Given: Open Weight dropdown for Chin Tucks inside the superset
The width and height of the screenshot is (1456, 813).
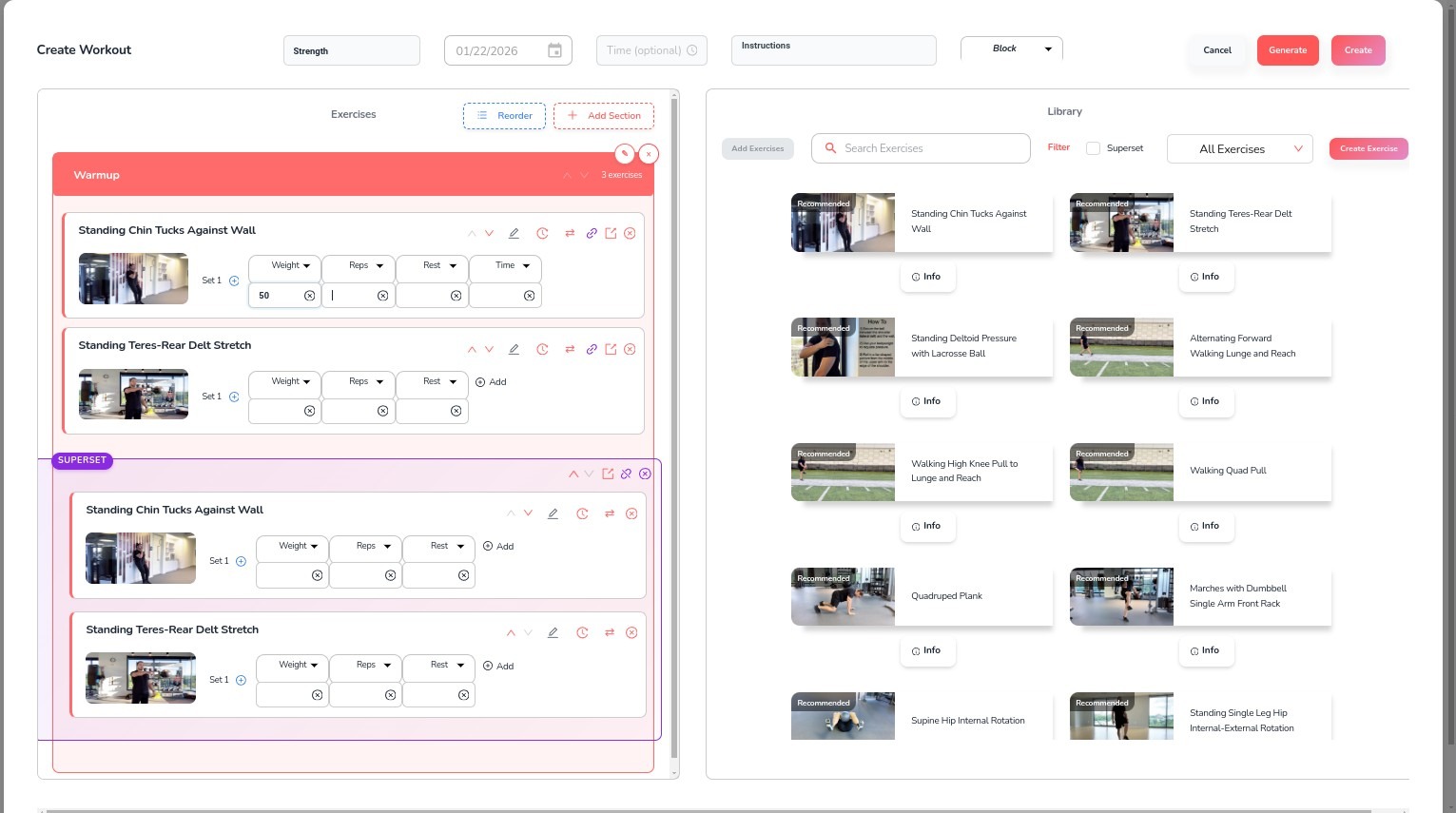Looking at the screenshot, I should 292,547.
